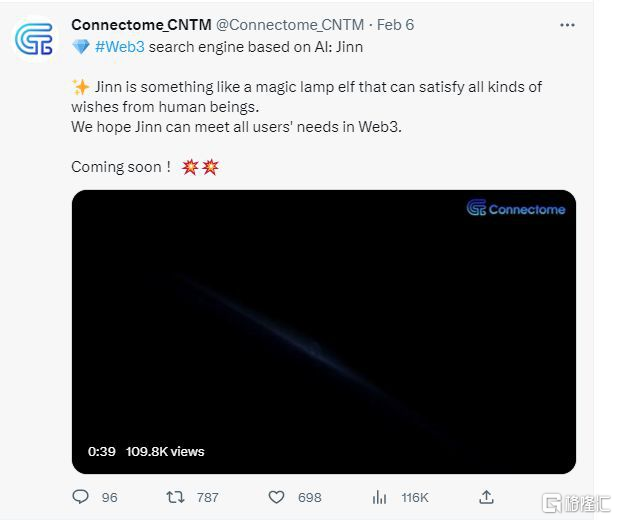Click the 116K views count
Screen dimensions: 617x520
point(415,498)
